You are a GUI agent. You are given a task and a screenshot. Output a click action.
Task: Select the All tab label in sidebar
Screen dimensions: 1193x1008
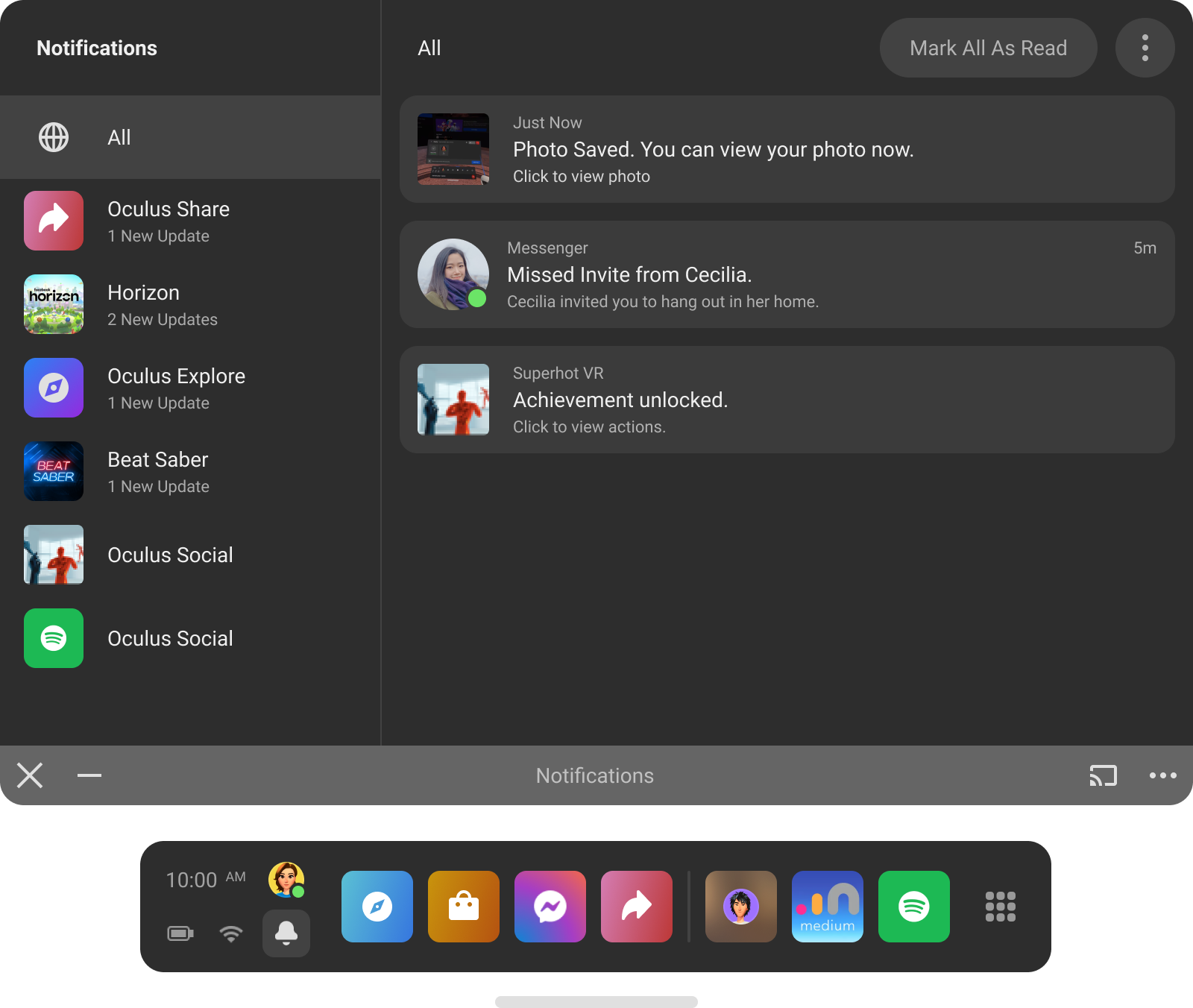[x=119, y=137]
